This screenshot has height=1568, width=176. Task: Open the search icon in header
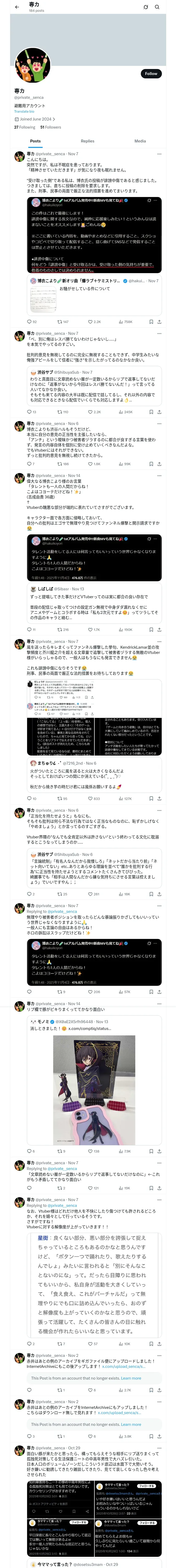pos(157,7)
